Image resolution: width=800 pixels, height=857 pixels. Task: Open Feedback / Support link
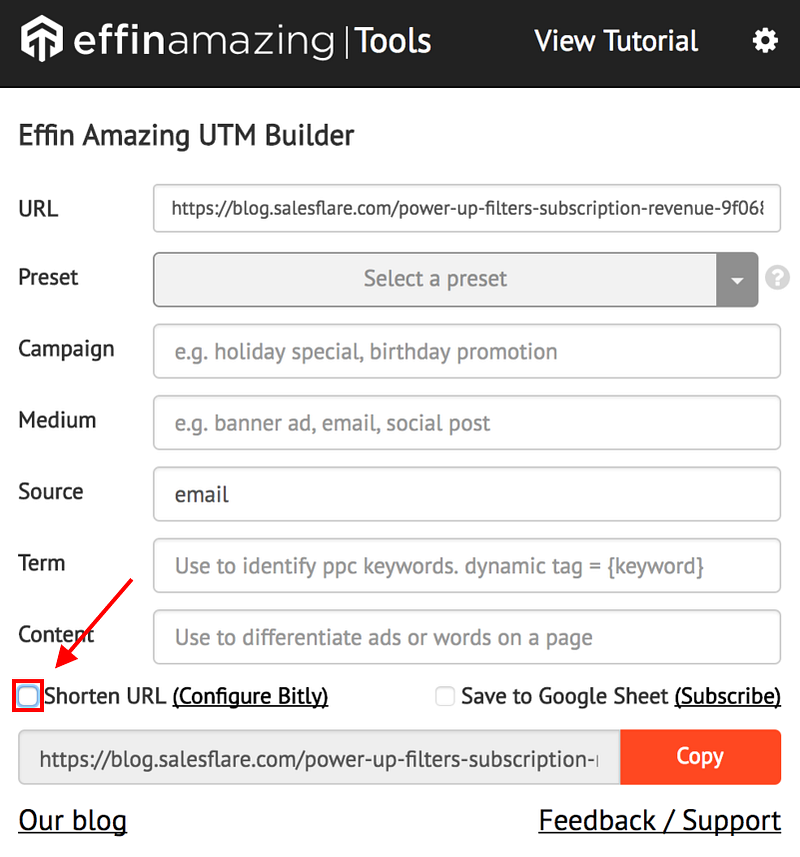(x=660, y=821)
